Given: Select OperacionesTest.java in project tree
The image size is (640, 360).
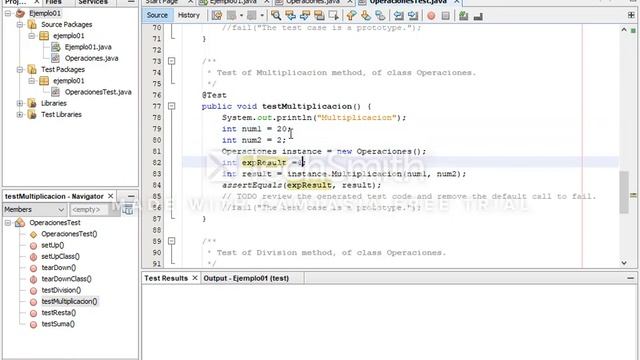Looking at the screenshot, I should click(x=98, y=92).
